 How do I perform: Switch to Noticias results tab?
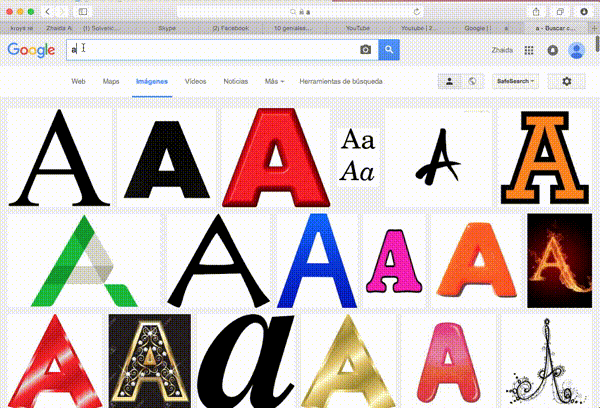tap(236, 81)
